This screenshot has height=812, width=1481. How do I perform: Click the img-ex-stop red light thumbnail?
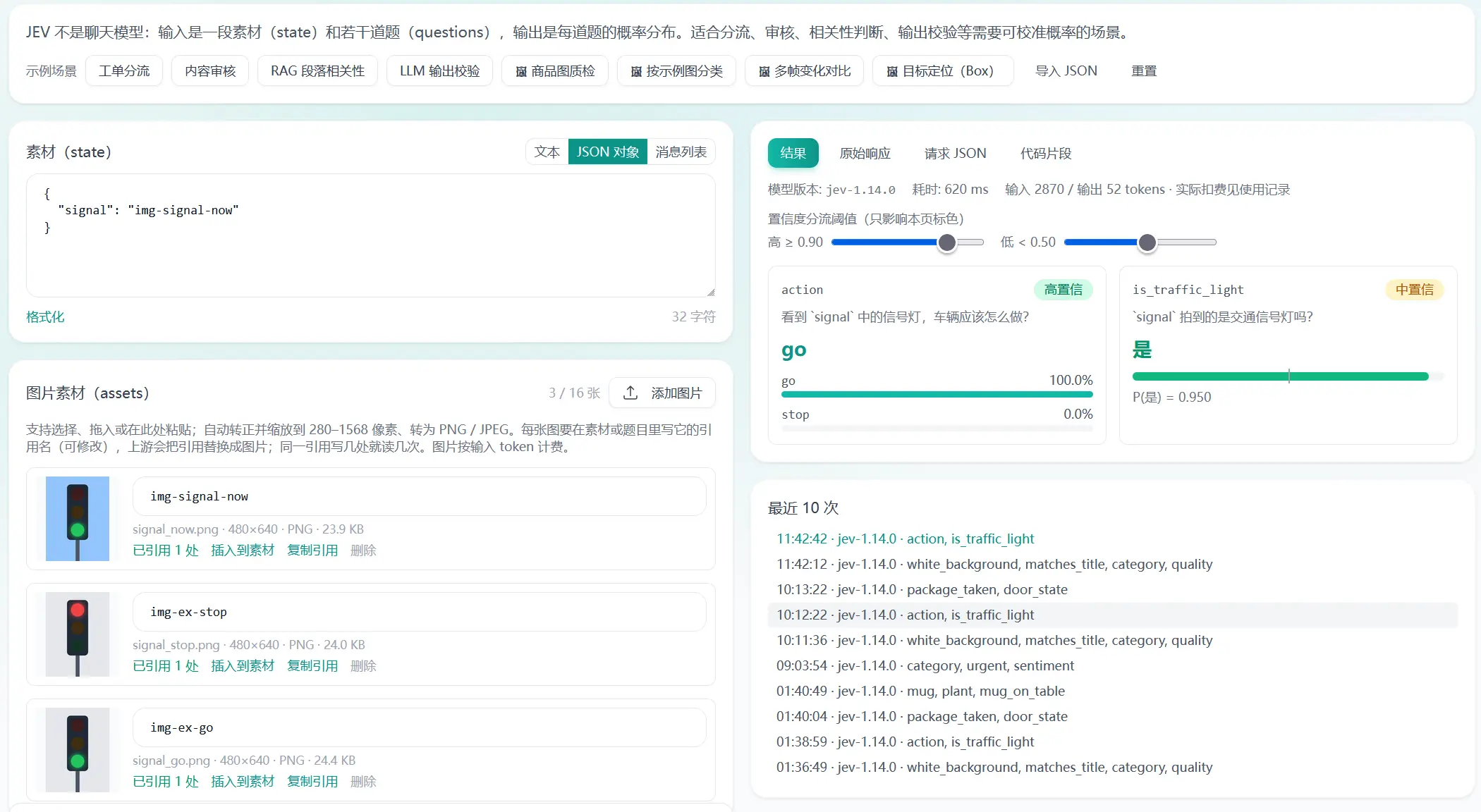(x=78, y=634)
